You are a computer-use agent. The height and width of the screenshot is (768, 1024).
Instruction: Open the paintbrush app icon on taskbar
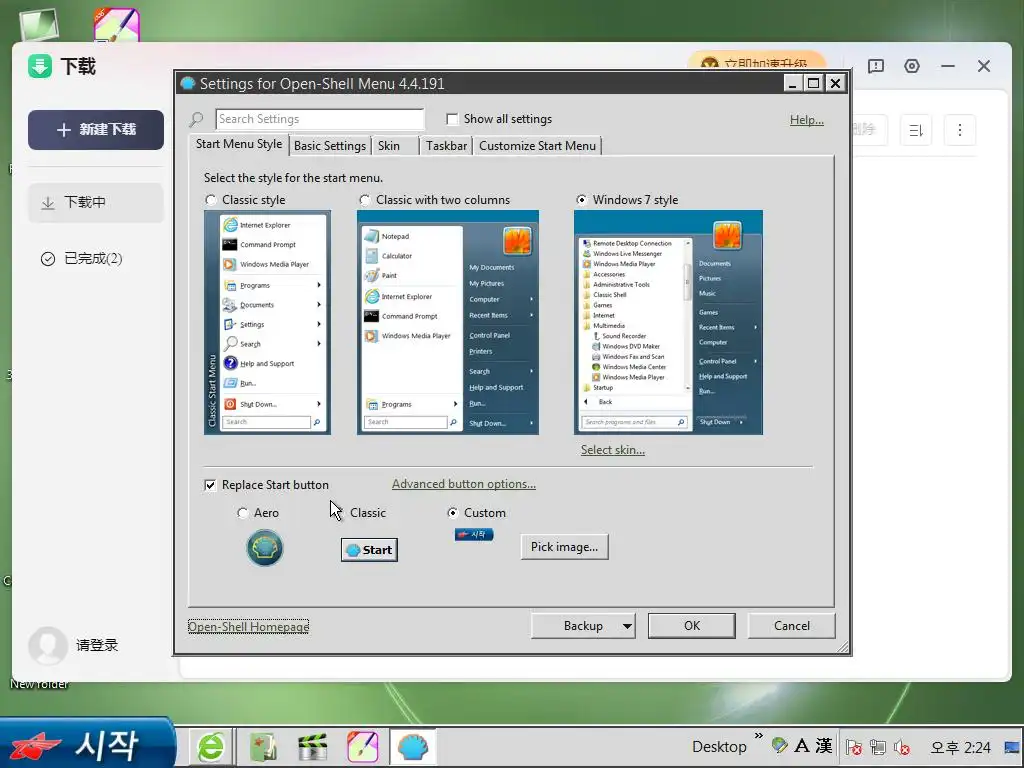pyautogui.click(x=362, y=746)
